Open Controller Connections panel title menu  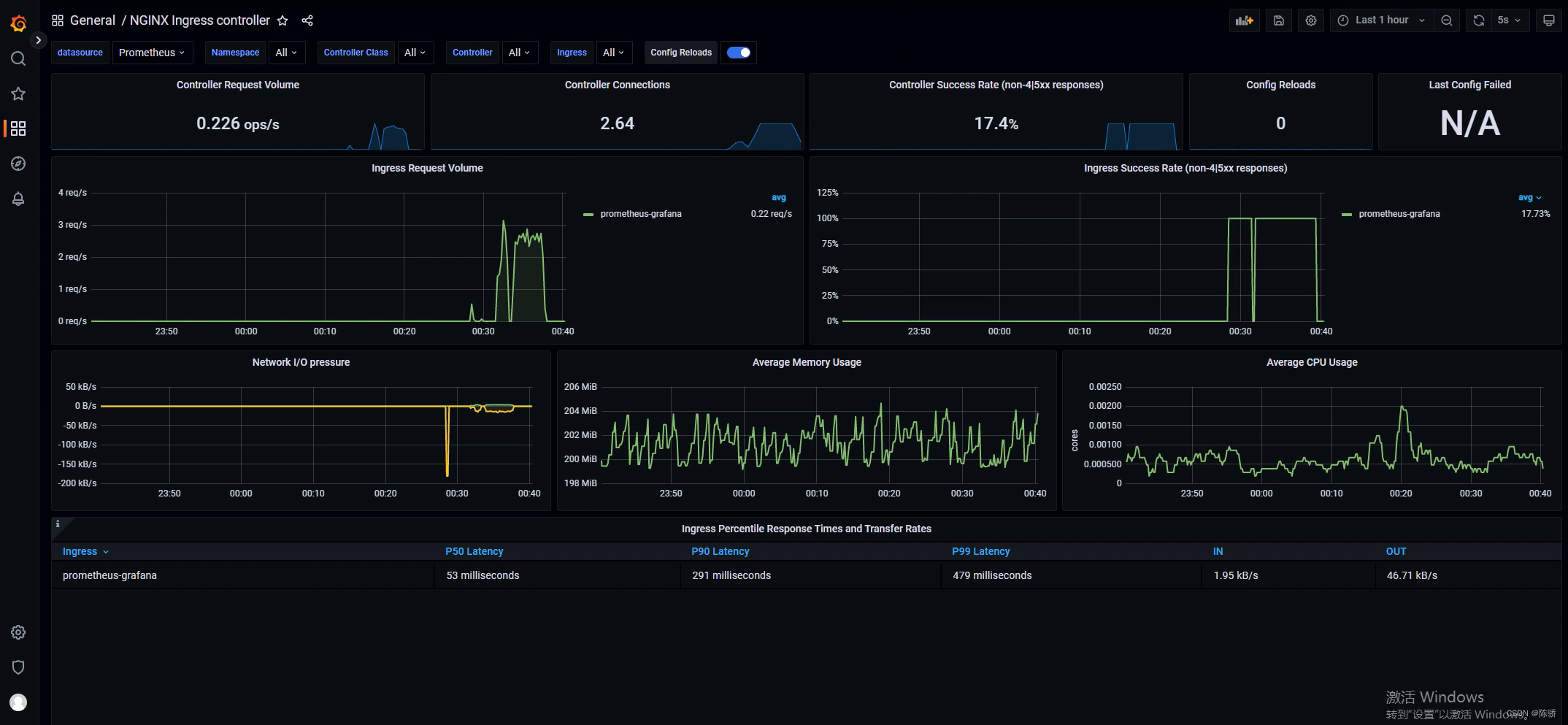pos(618,85)
